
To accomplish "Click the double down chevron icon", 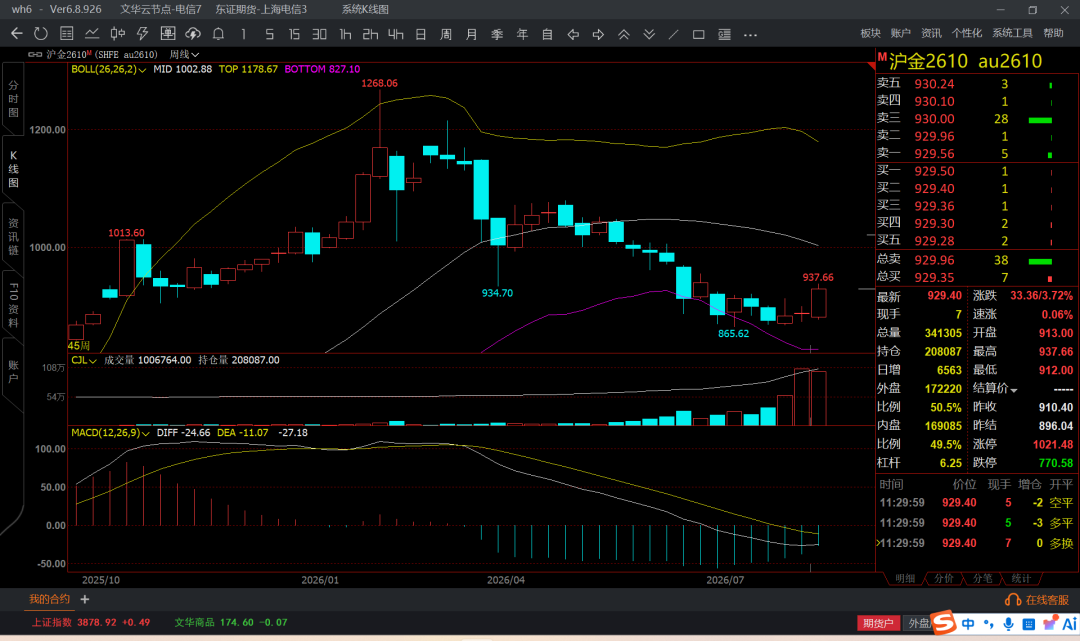I will pos(649,34).
